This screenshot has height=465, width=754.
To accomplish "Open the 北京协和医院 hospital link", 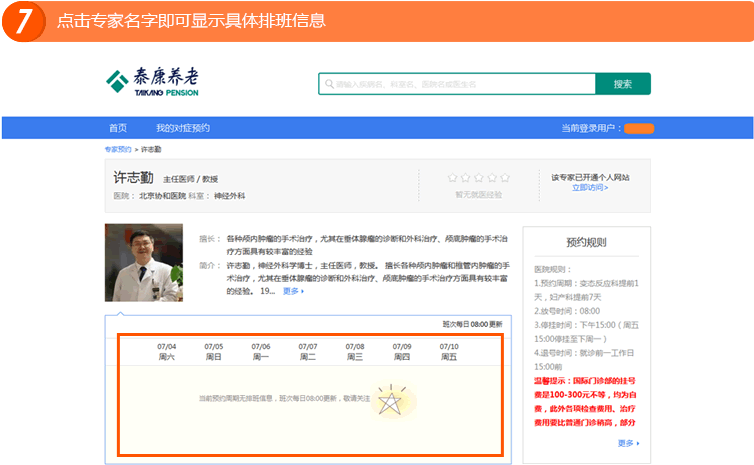I will 163,196.
